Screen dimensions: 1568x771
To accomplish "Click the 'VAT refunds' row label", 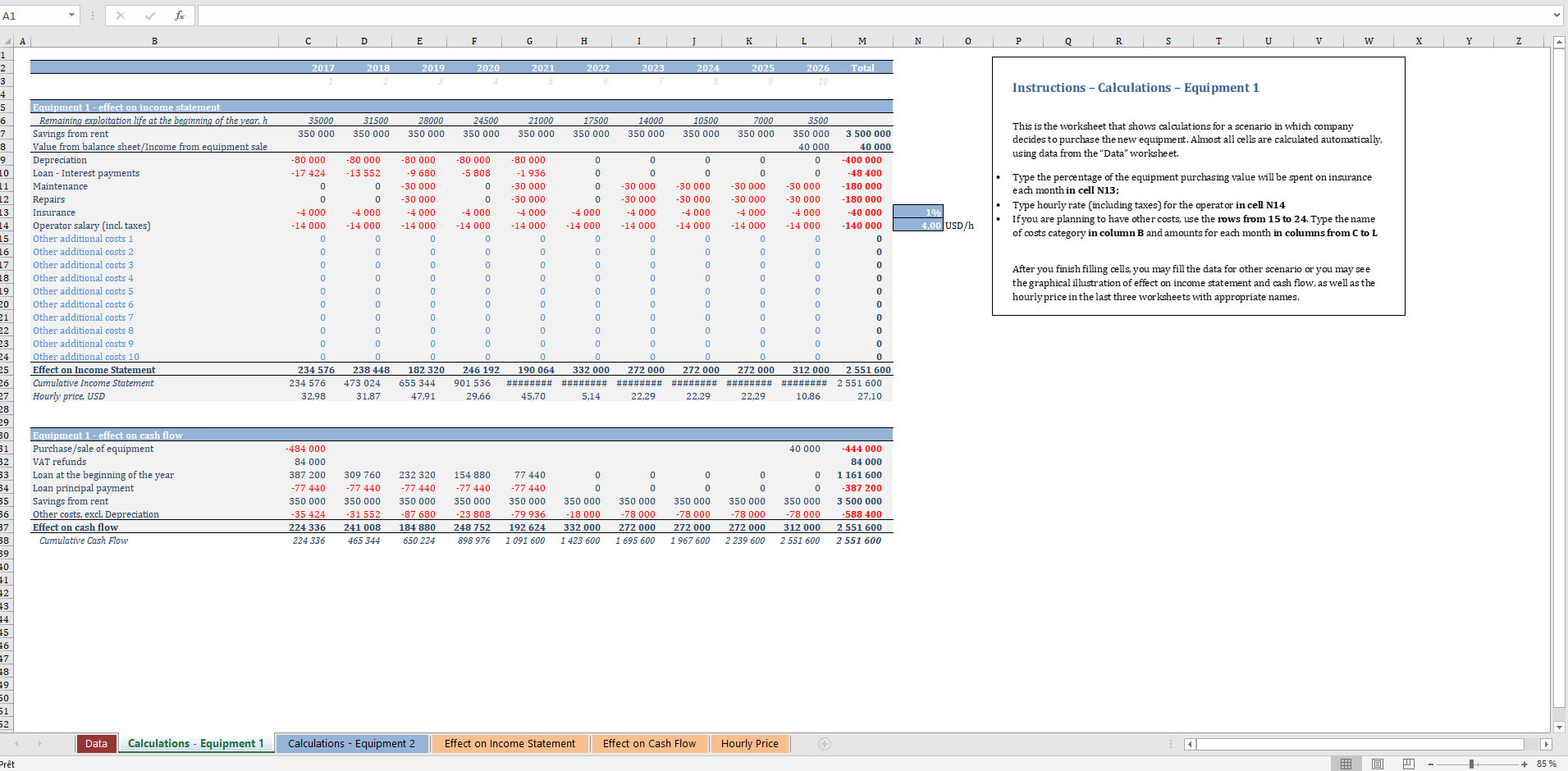I will (59, 462).
